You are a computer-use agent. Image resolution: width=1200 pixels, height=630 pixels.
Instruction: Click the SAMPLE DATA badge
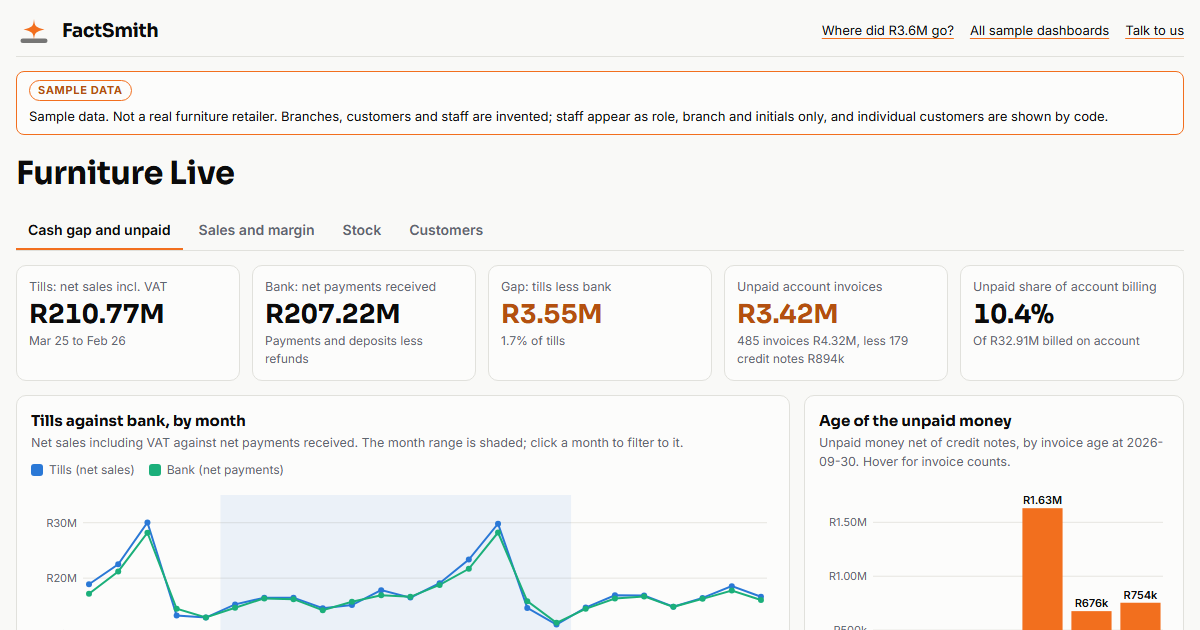coord(81,90)
